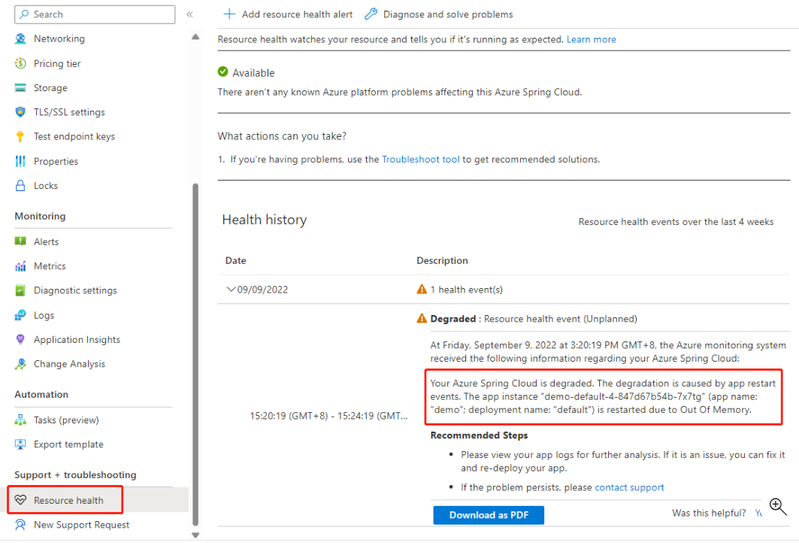
Task: Go to TLS/SSL settings
Action: click(x=69, y=112)
